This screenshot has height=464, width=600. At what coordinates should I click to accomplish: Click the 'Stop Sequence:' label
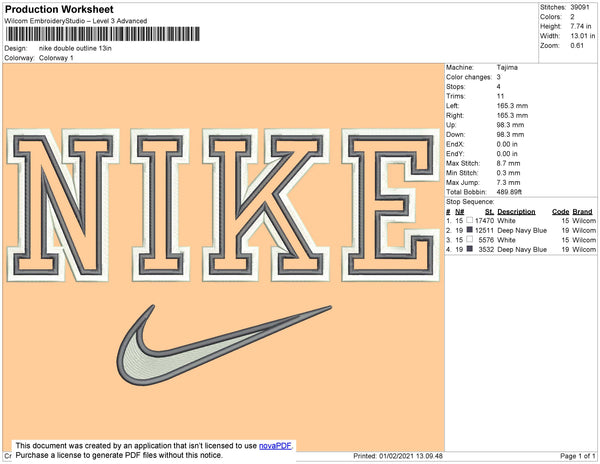[470, 202]
